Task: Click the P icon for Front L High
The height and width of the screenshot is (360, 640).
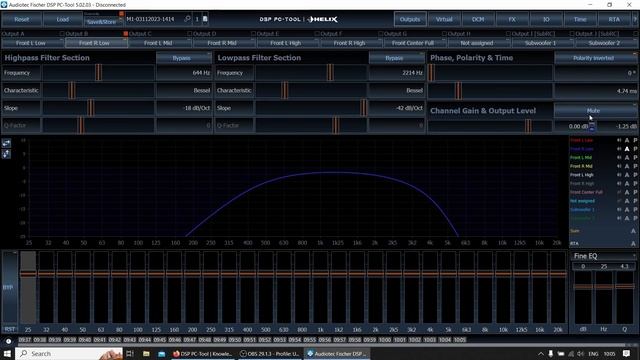Action: click(635, 175)
